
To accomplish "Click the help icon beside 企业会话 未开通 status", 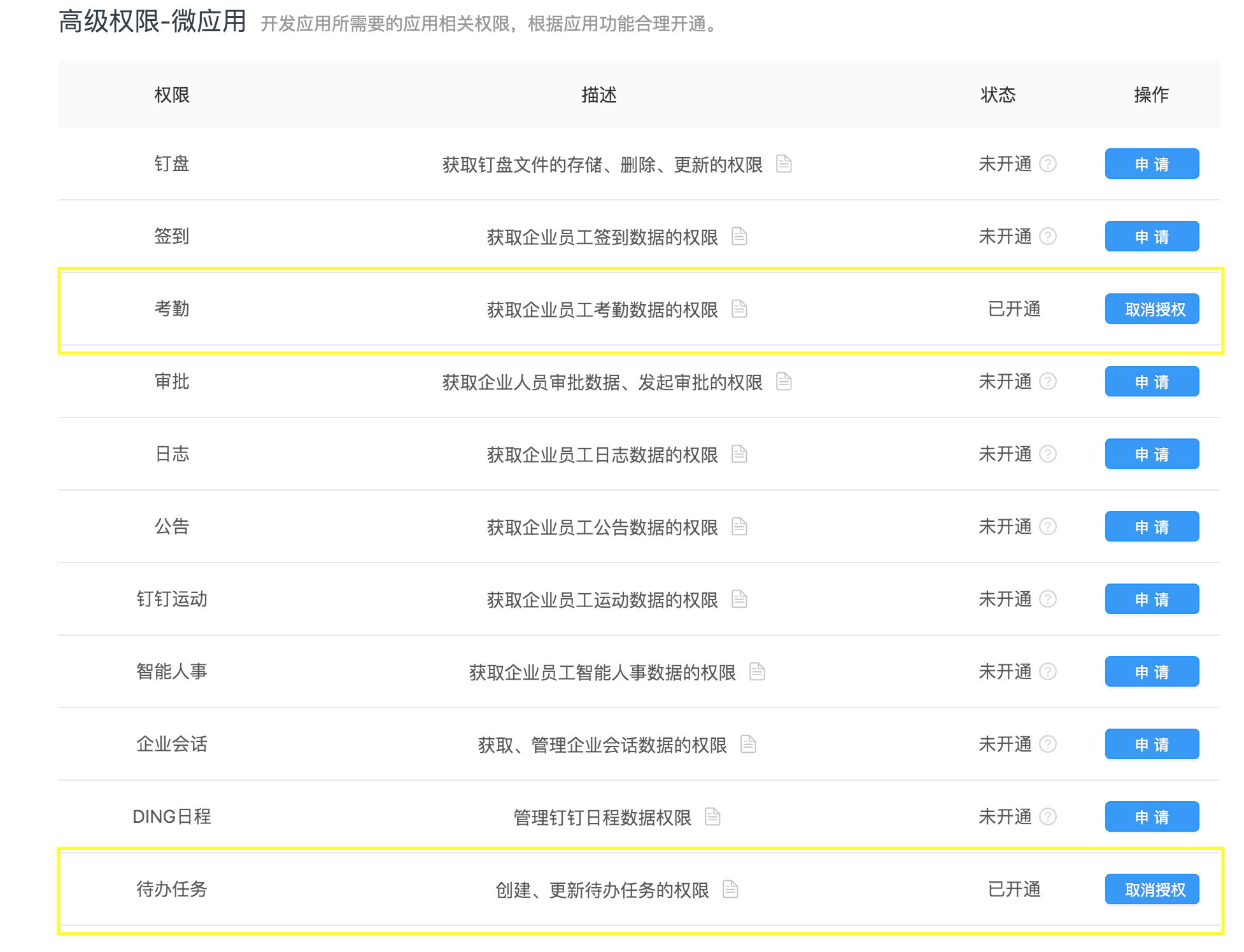I will pos(1048,745).
